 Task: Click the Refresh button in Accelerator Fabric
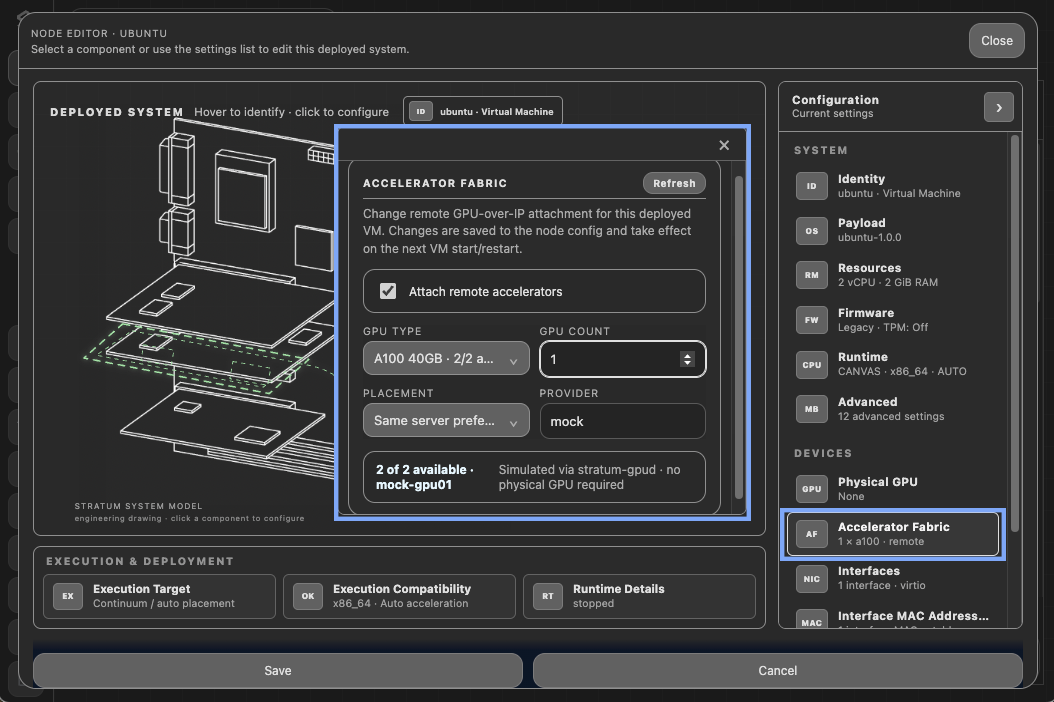[674, 183]
